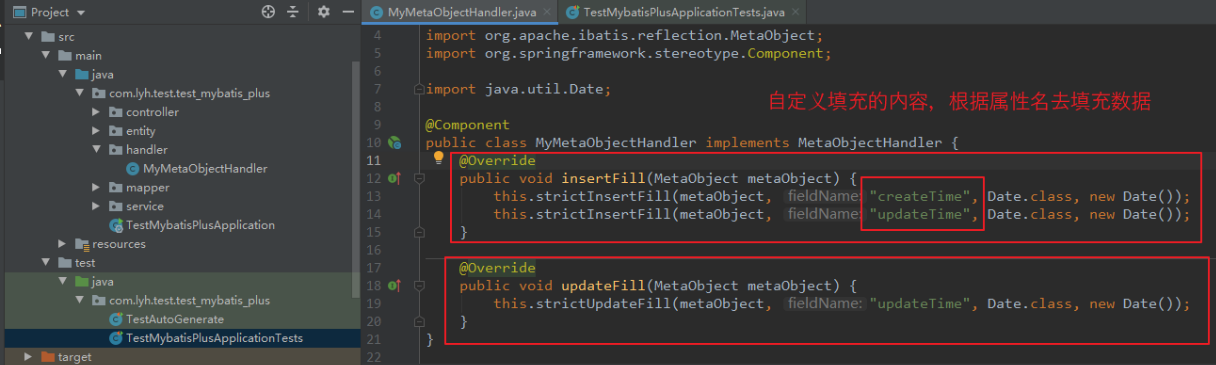The width and height of the screenshot is (1216, 365).
Task: Open Project panel settings gear
Action: point(323,12)
